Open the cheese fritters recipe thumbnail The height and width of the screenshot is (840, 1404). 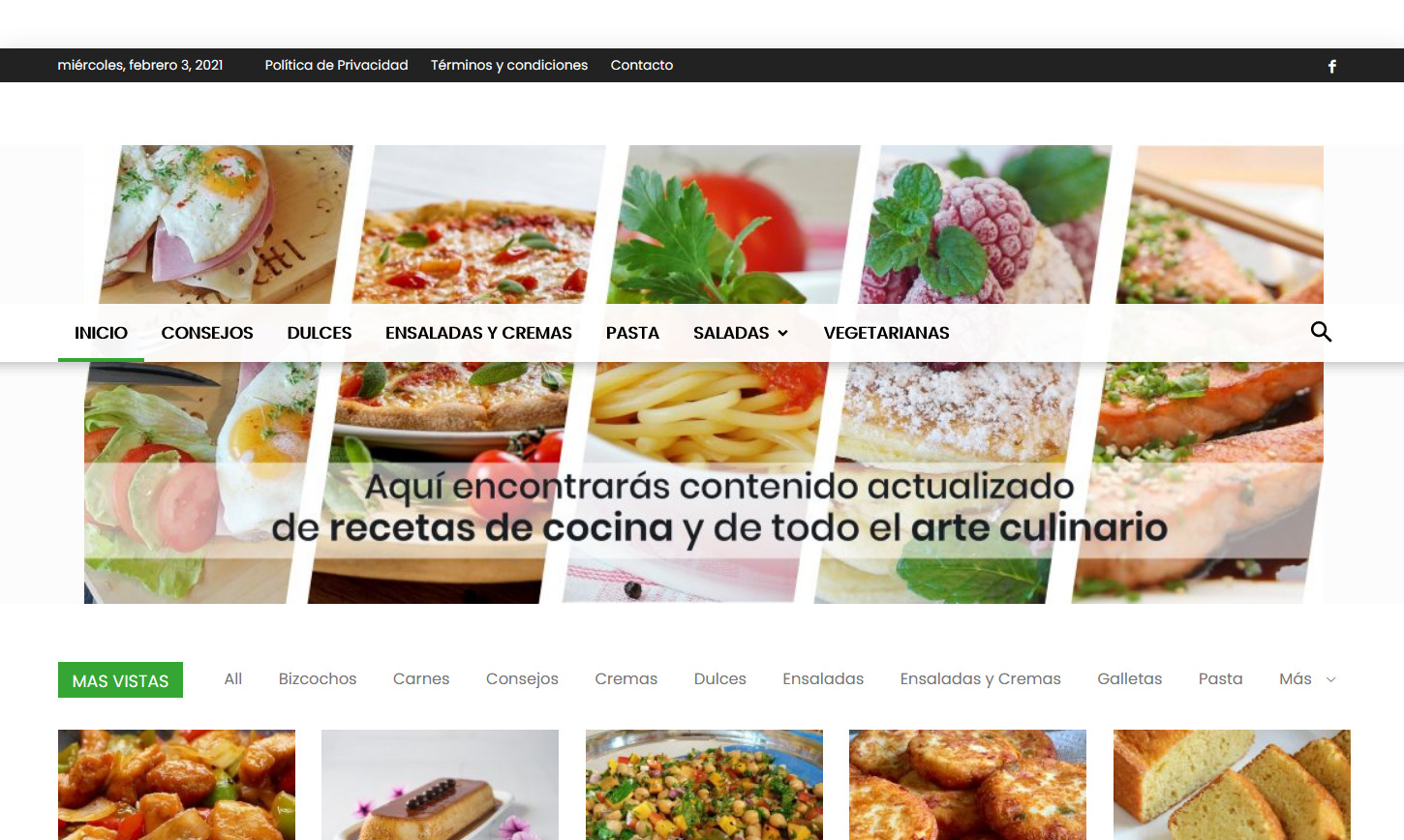tap(967, 785)
